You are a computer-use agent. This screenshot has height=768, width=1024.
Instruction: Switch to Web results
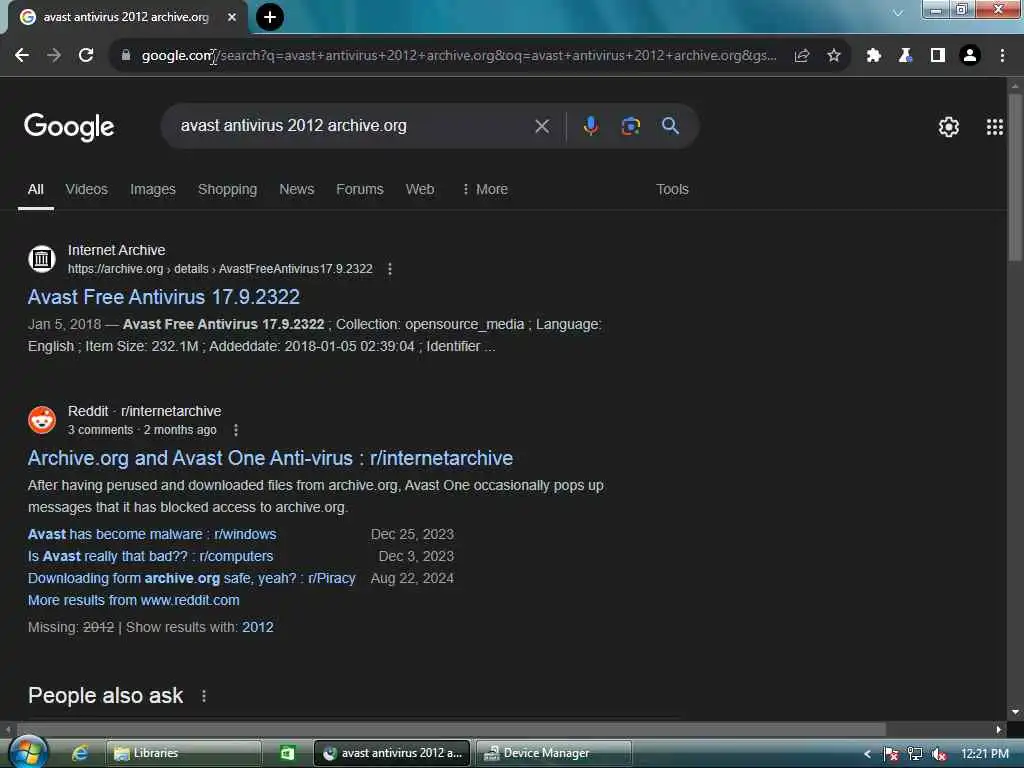[x=420, y=189]
